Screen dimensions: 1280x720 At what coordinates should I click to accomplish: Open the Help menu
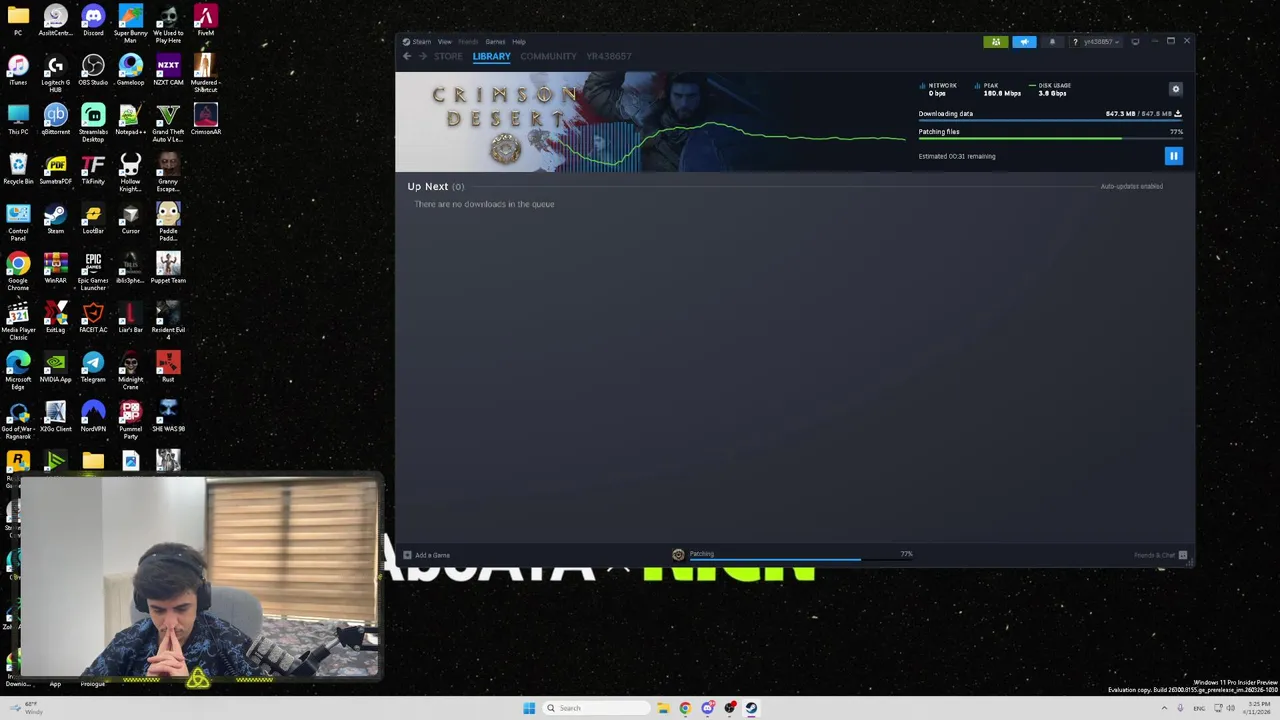(x=519, y=42)
